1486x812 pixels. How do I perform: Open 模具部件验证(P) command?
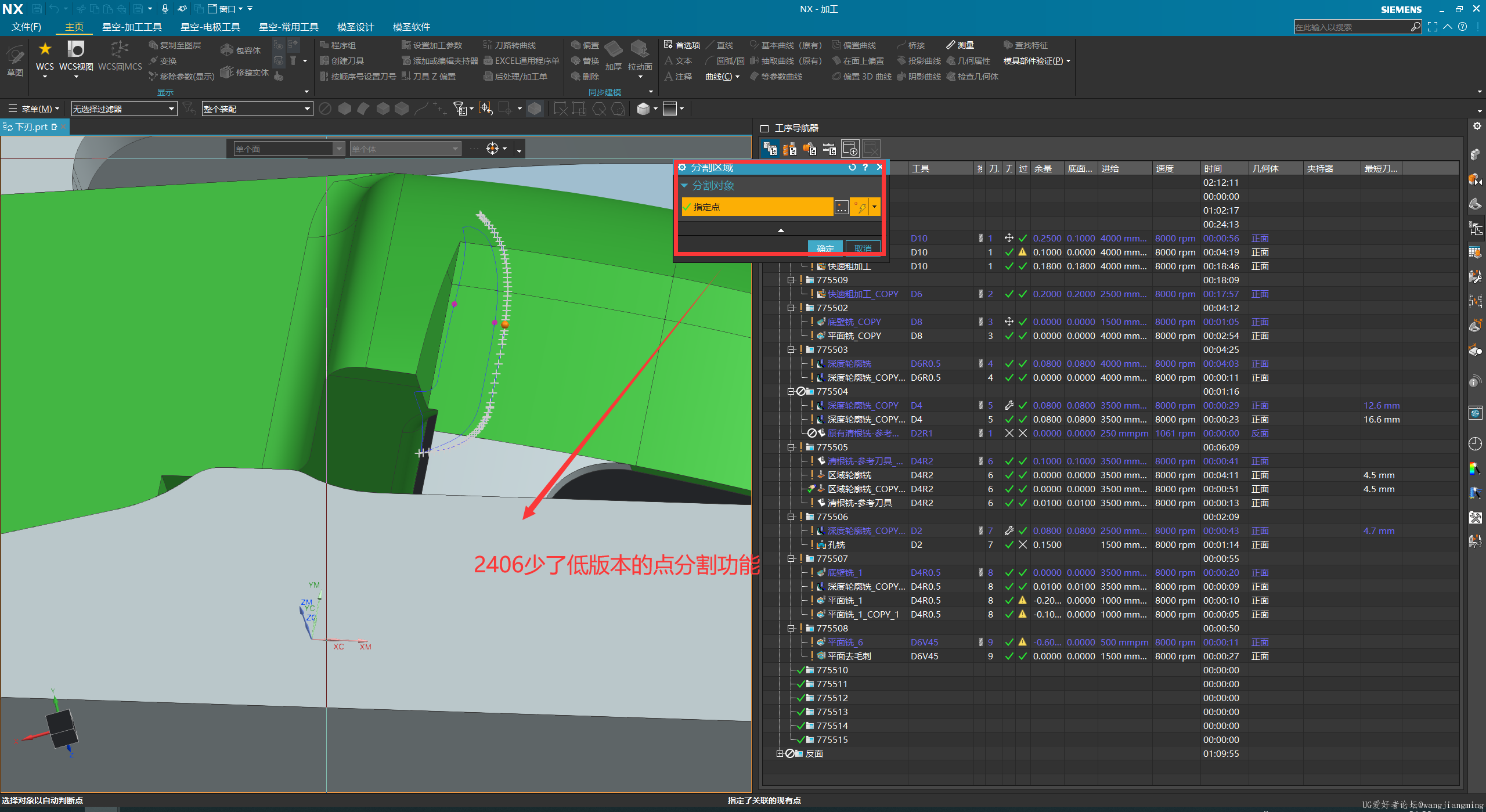coord(1037,61)
